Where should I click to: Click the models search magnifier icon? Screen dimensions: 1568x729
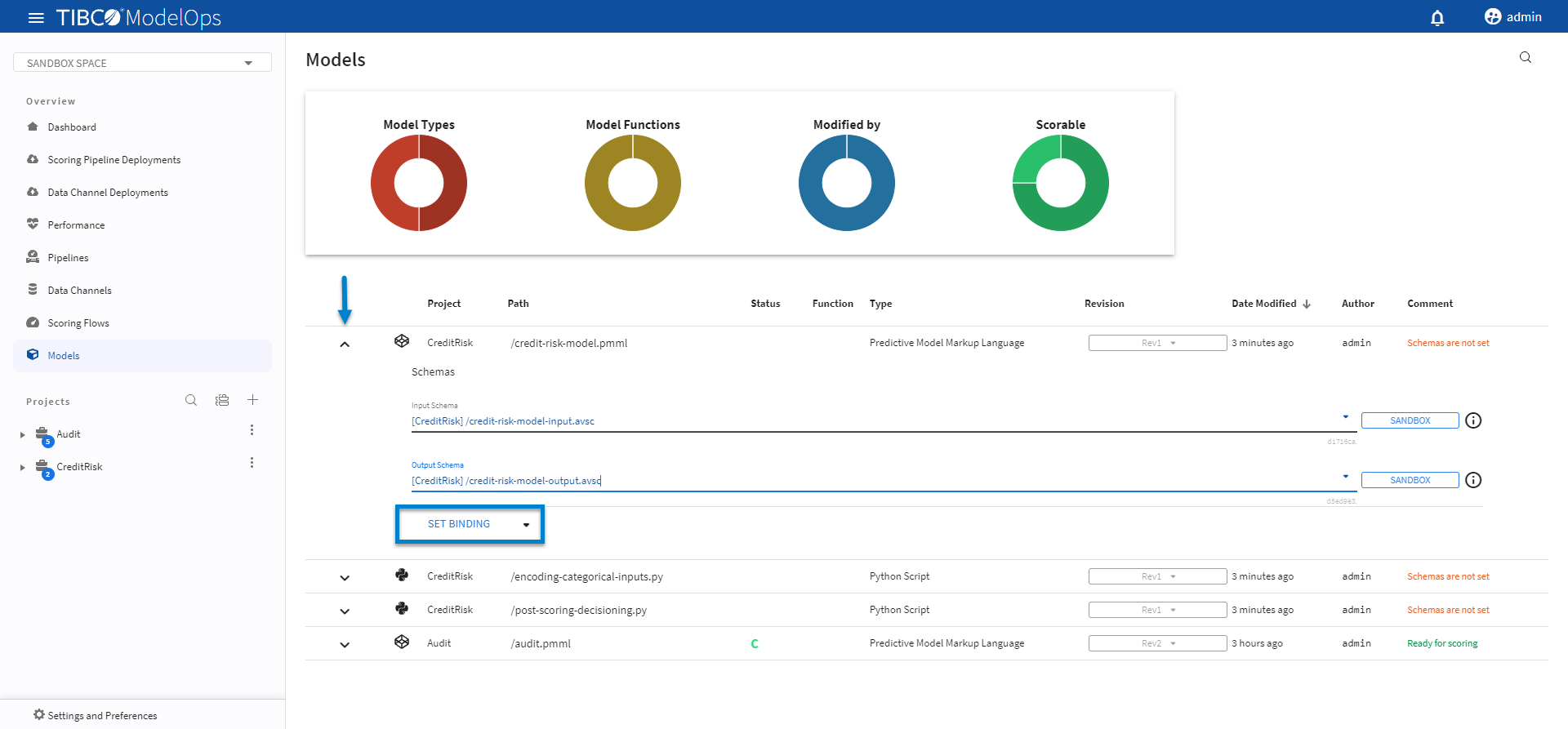coord(1525,57)
